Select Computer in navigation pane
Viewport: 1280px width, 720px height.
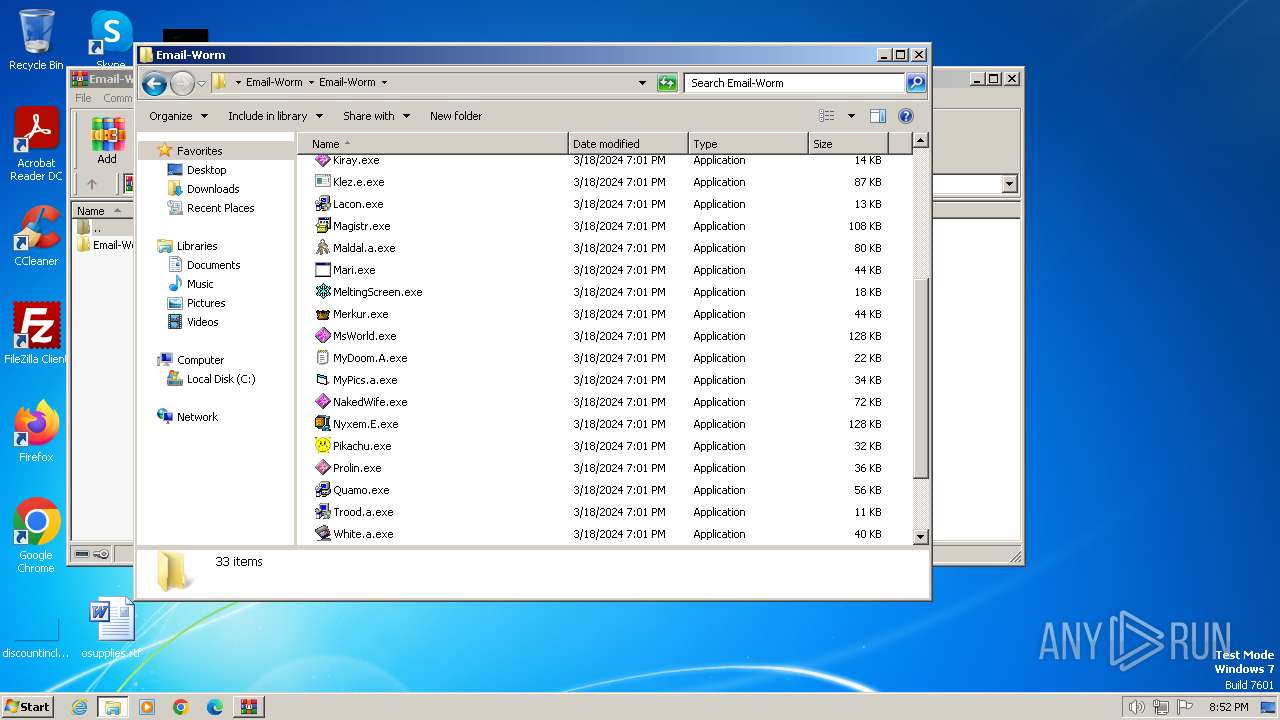tap(200, 360)
